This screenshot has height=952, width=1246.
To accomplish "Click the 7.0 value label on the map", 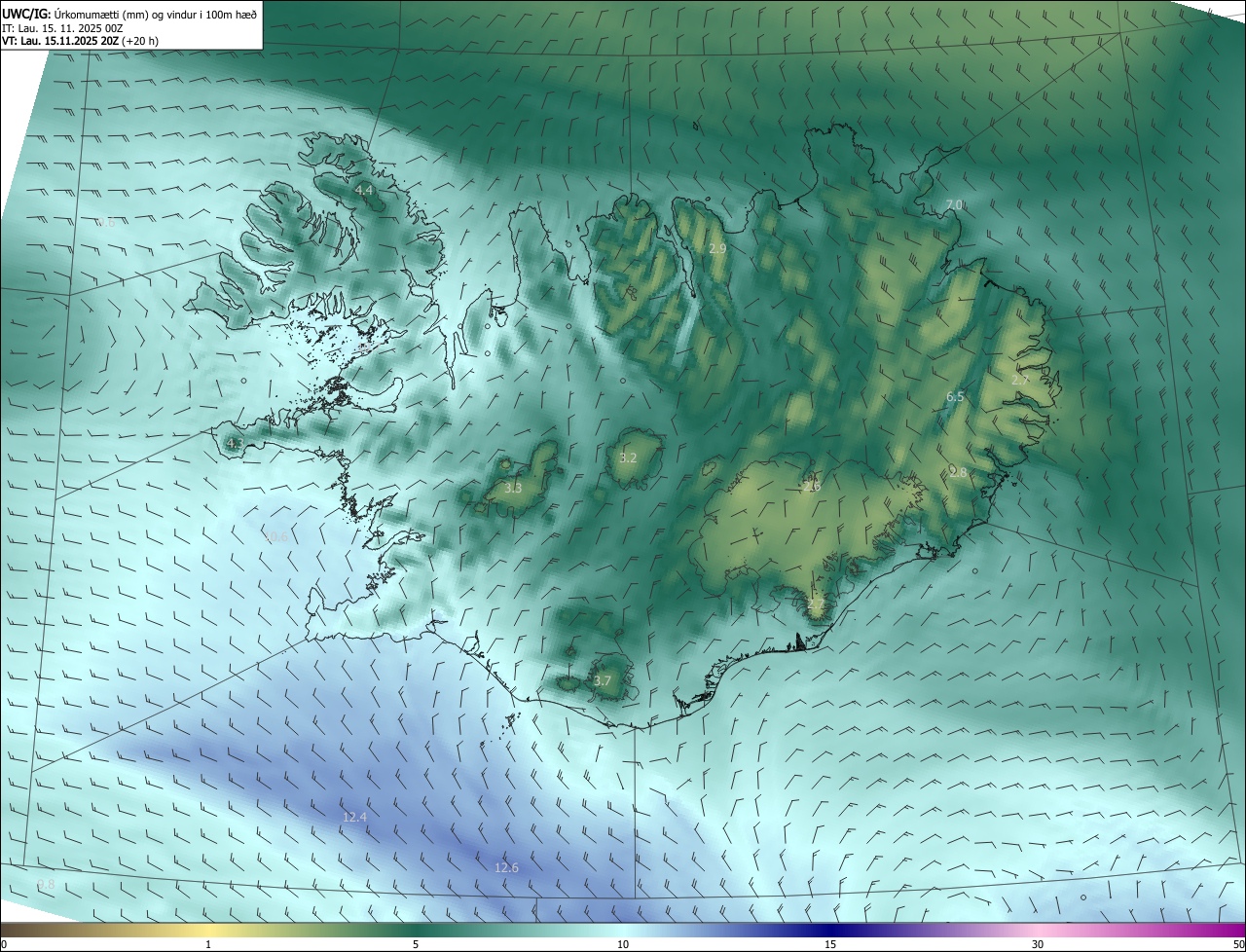I will click(x=954, y=204).
